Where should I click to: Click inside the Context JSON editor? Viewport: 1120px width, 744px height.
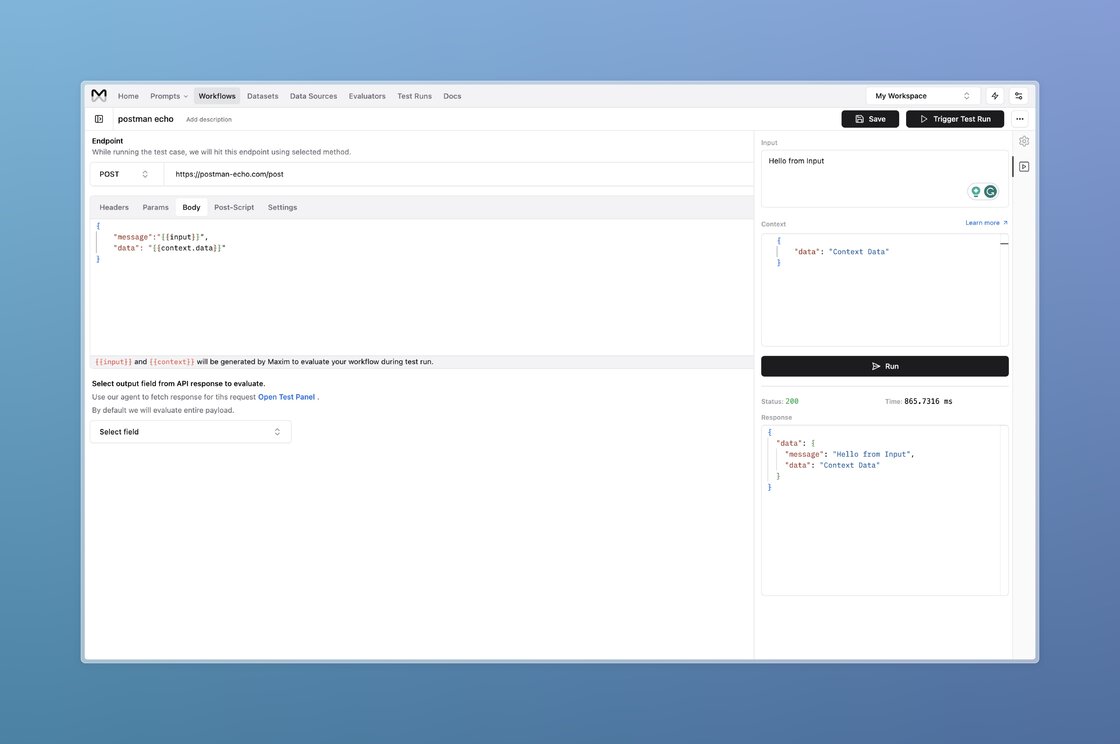pyautogui.click(x=884, y=290)
